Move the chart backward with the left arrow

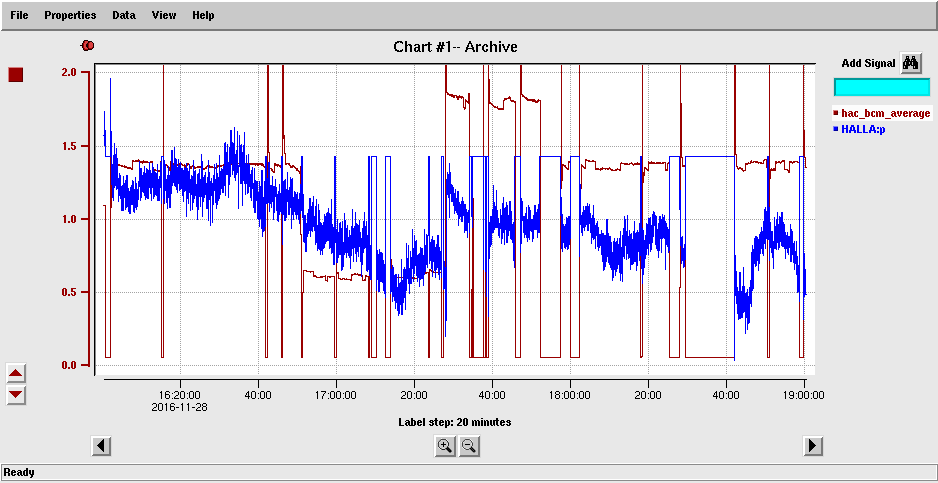point(101,446)
